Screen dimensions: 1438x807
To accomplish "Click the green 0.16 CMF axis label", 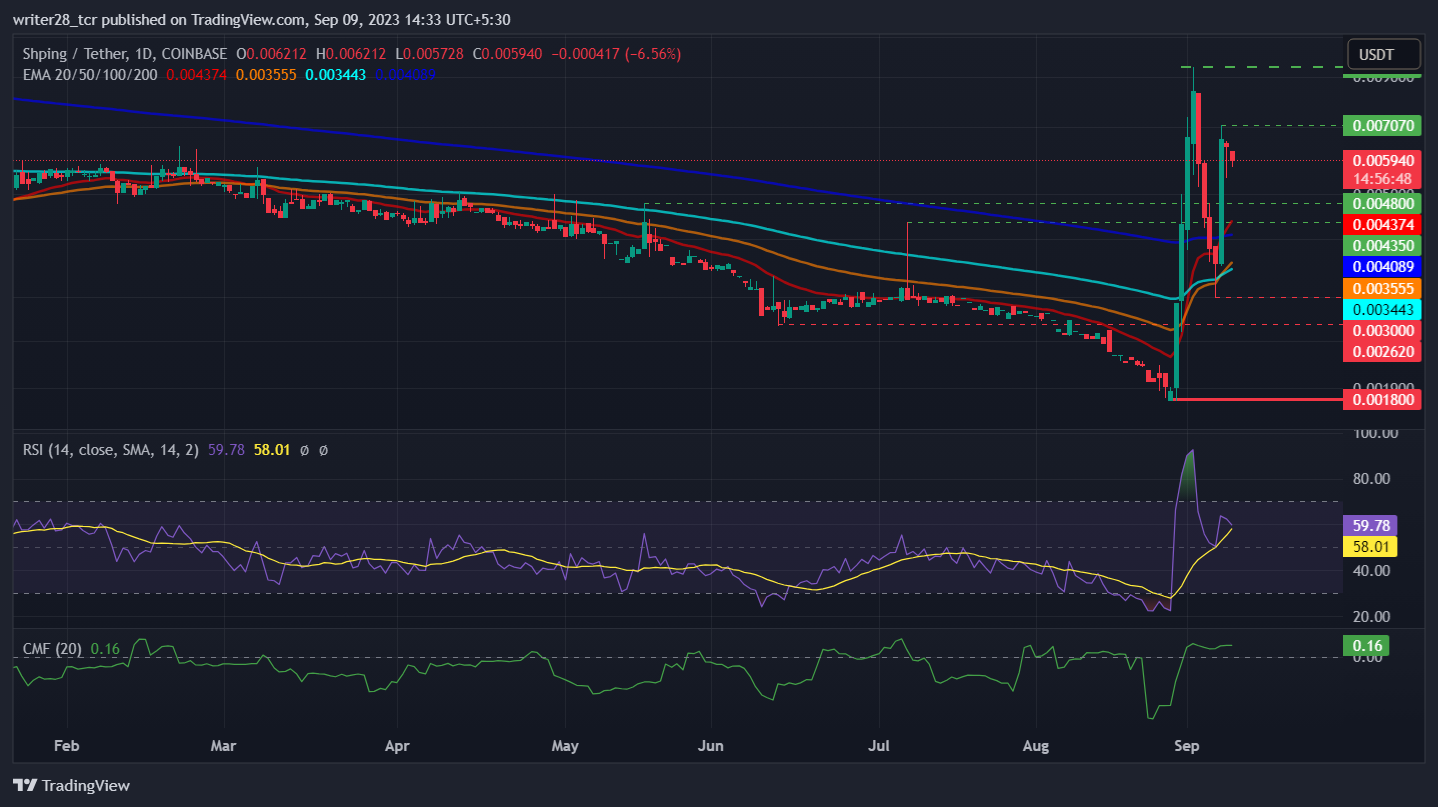I will 1366,646.
